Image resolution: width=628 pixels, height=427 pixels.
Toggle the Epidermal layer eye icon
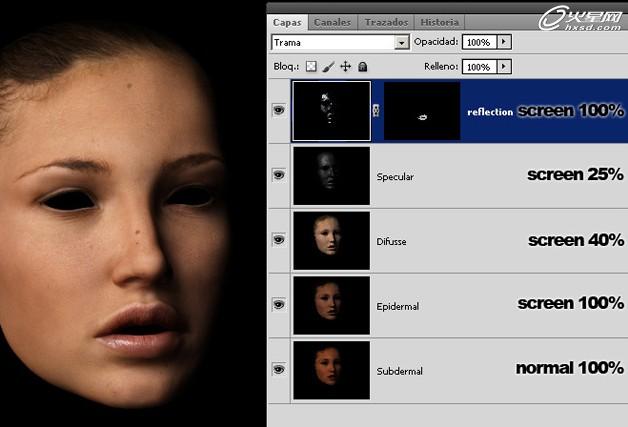[x=279, y=304]
